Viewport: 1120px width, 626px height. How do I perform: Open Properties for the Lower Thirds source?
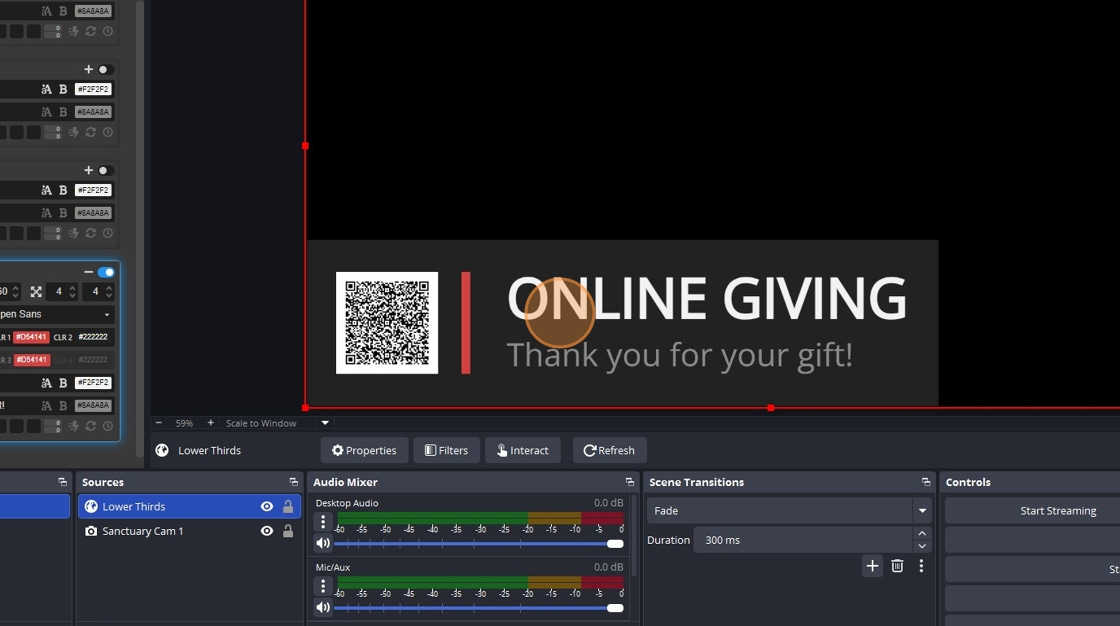(364, 450)
